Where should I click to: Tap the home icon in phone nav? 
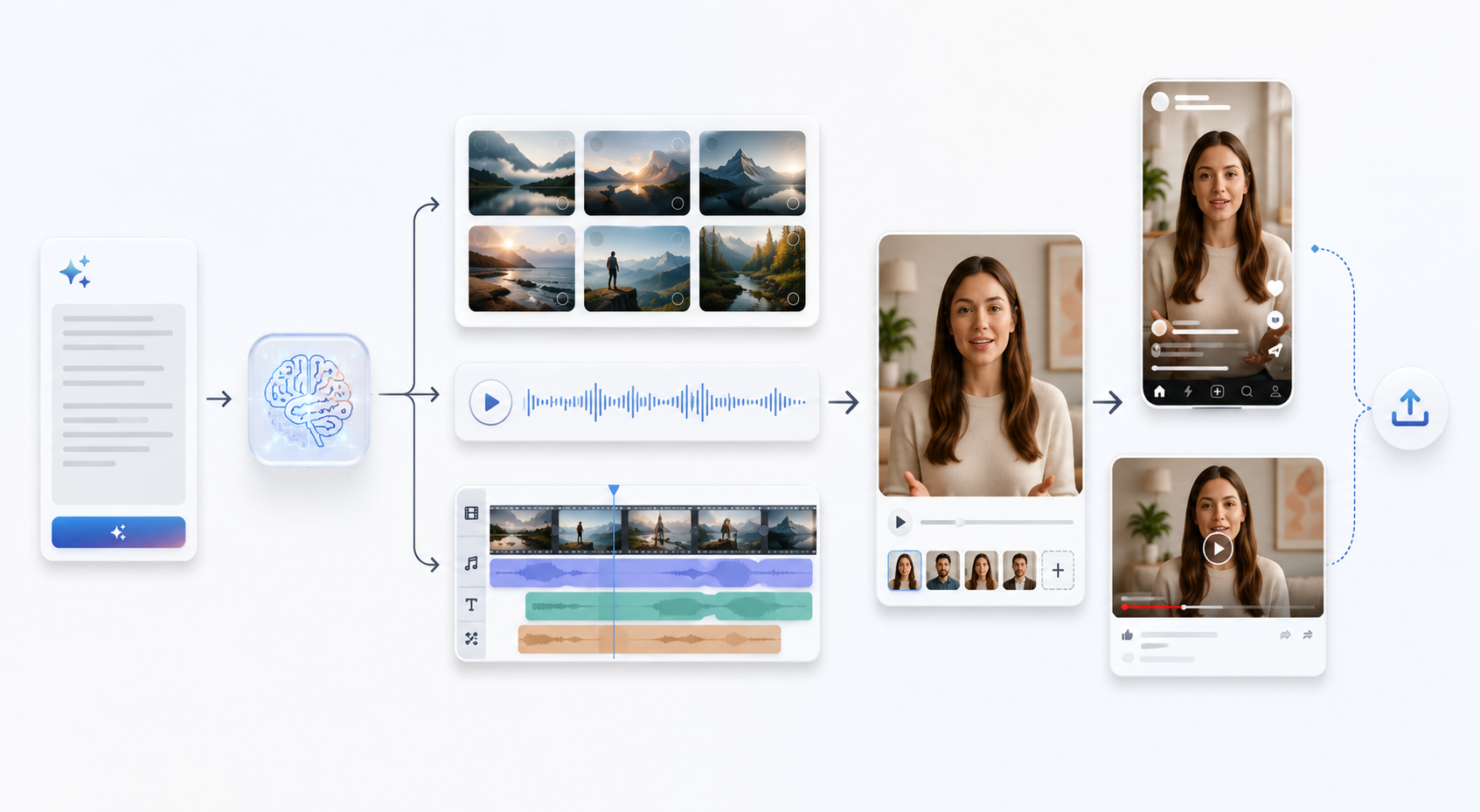(1159, 392)
